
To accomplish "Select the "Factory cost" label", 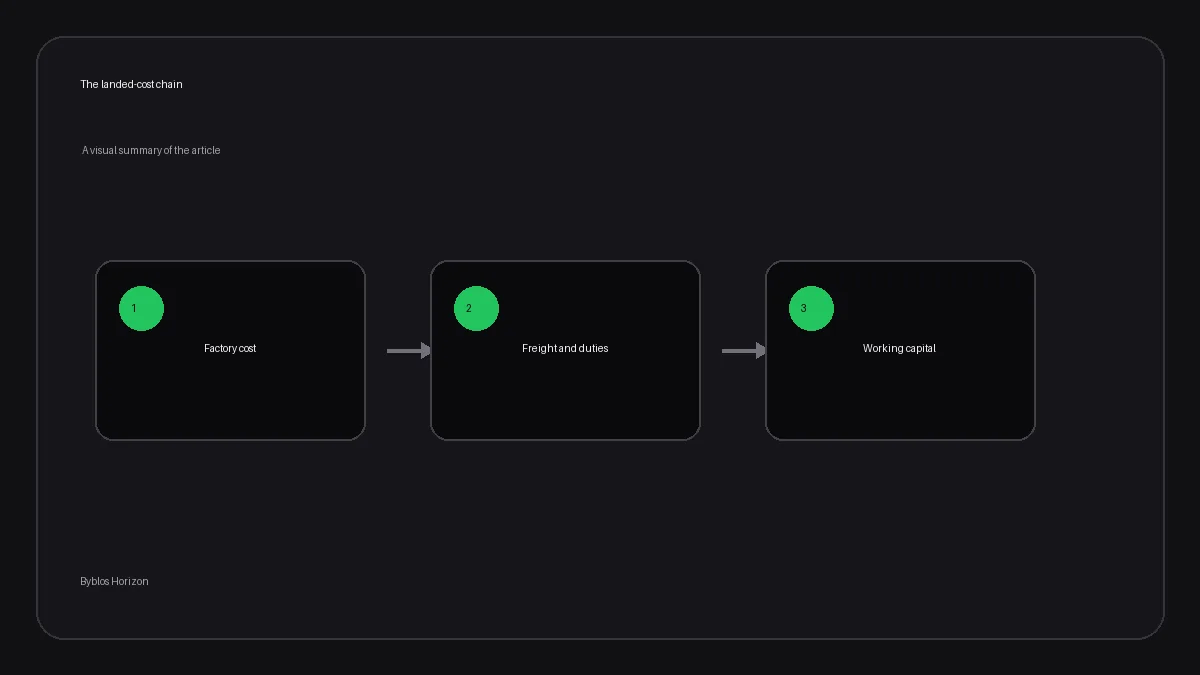I will [x=230, y=348].
